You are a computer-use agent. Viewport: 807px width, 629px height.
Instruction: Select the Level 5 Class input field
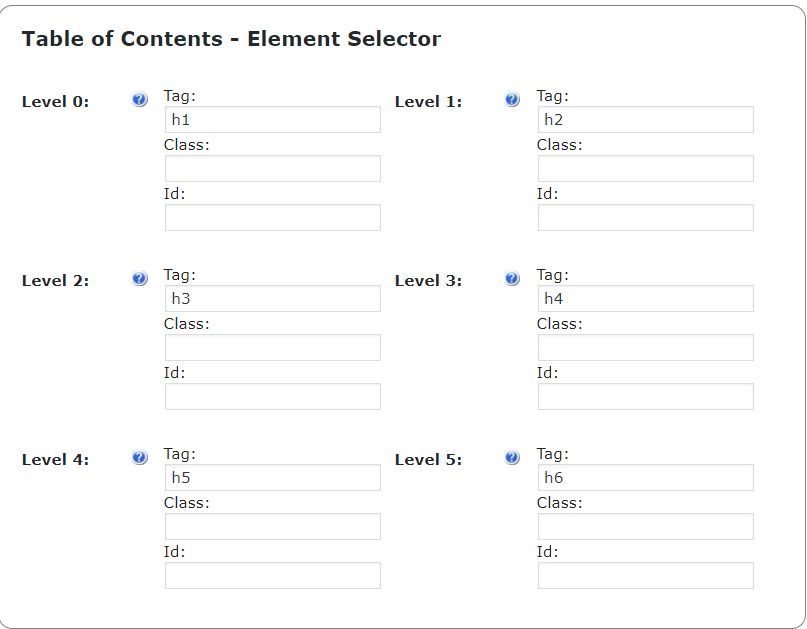click(645, 527)
